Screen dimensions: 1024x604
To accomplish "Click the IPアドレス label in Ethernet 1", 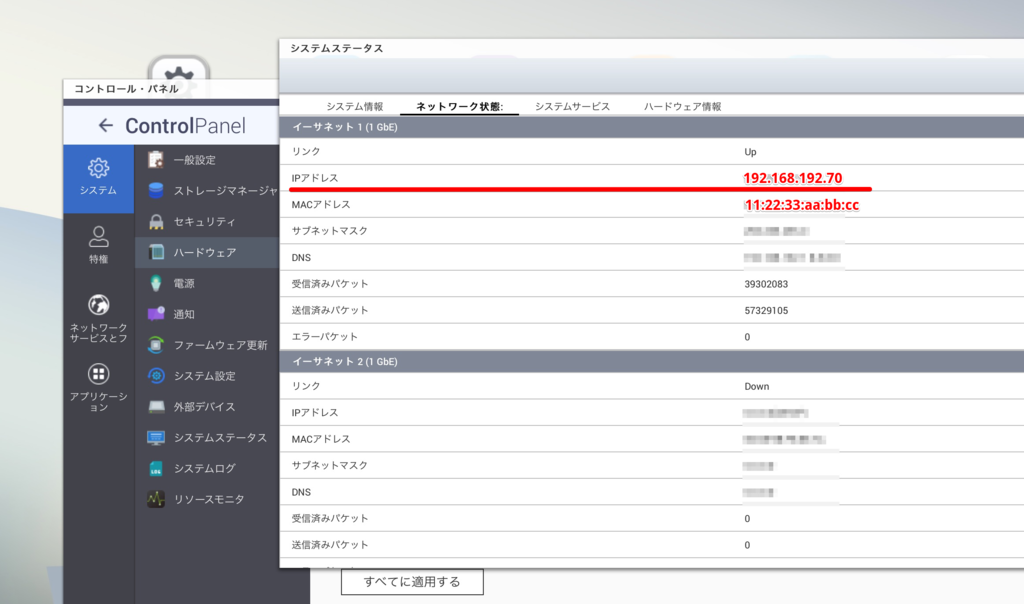I will pos(315,178).
